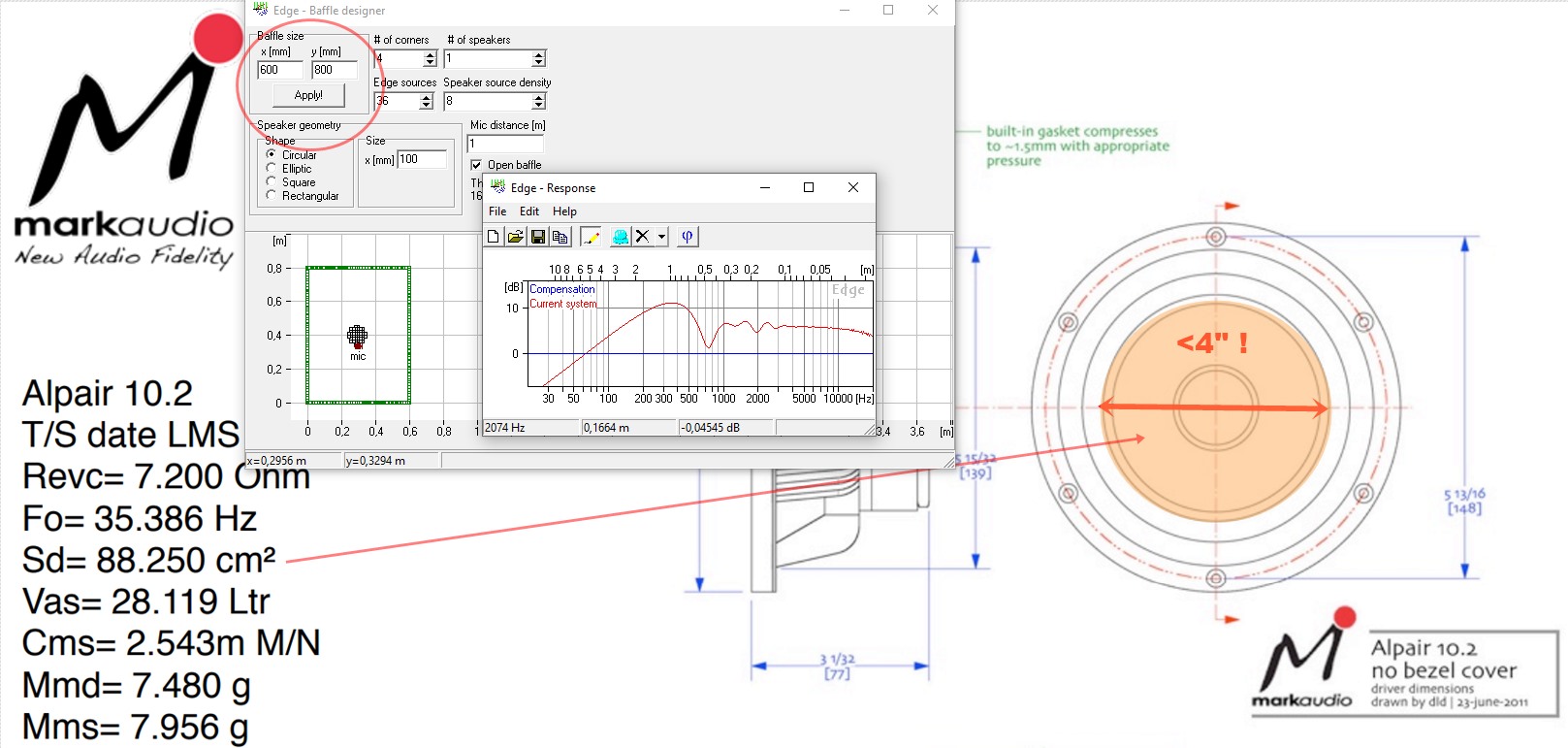Click the speaker Size x [mm] field
Viewport: 1568px width, 748px height.
(423, 159)
